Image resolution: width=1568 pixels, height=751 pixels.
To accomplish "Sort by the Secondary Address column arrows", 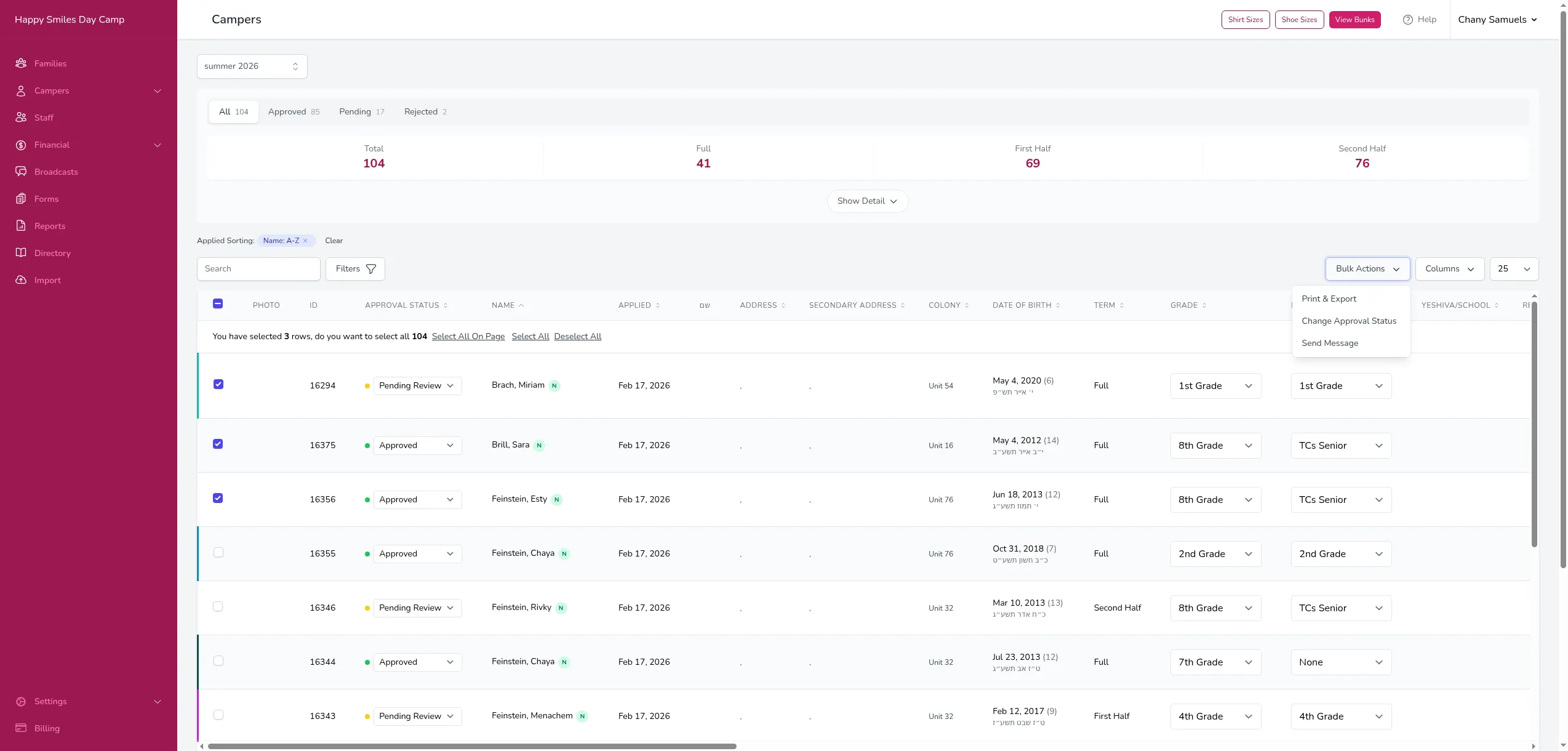I will (903, 305).
